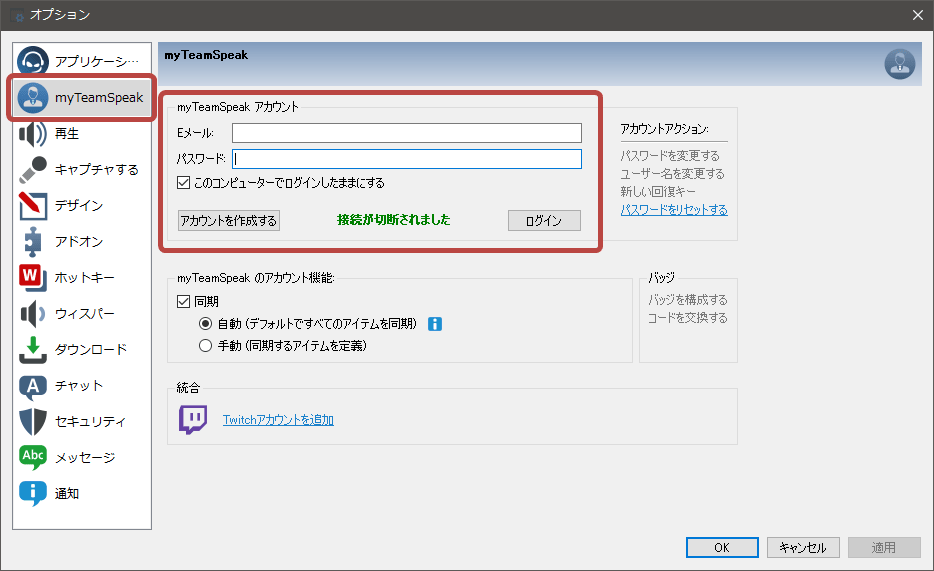Close the オプション dialog window
This screenshot has width=934, height=571.
(917, 15)
